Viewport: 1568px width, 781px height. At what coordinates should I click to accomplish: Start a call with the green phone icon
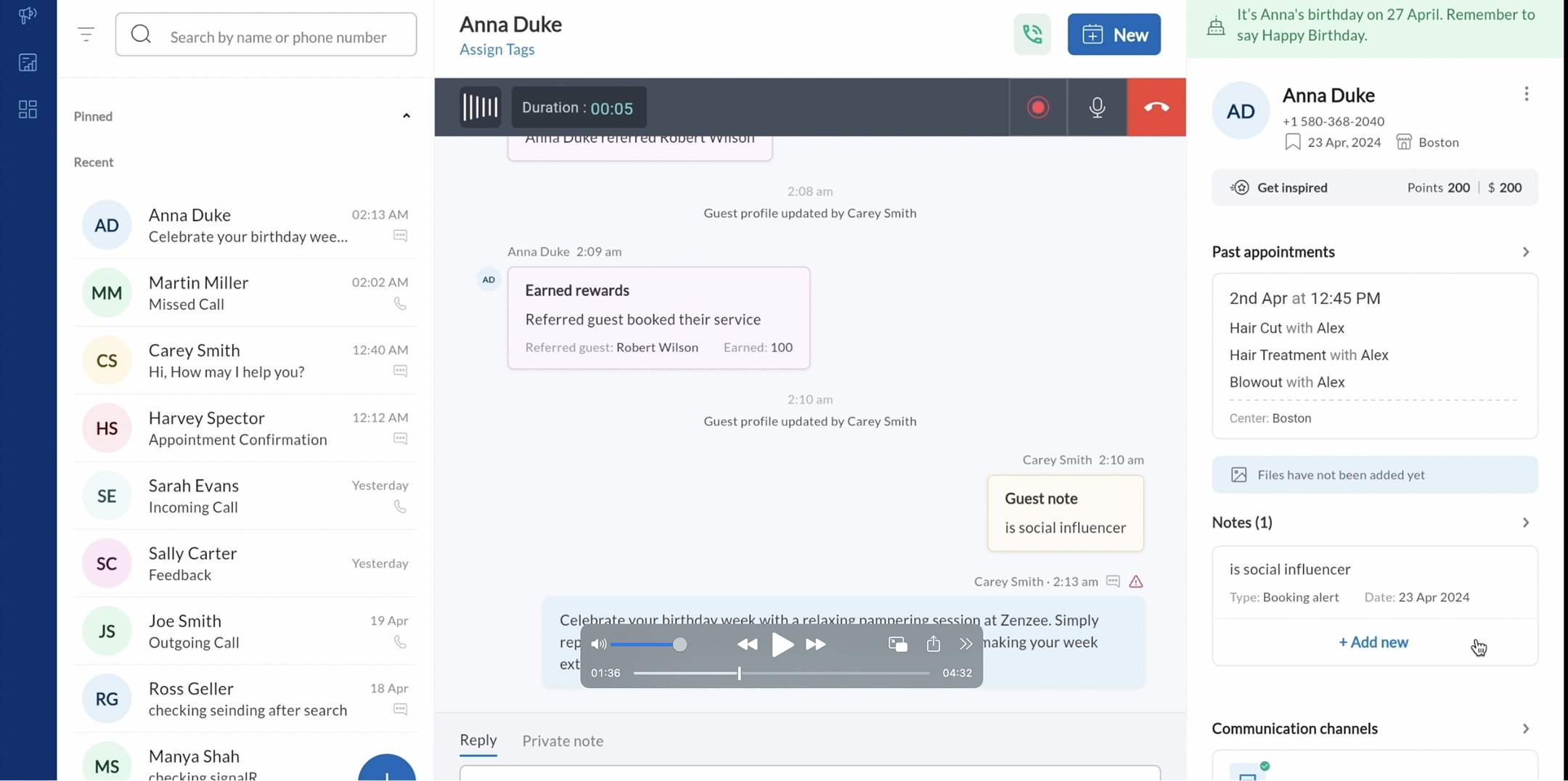[x=1032, y=34]
